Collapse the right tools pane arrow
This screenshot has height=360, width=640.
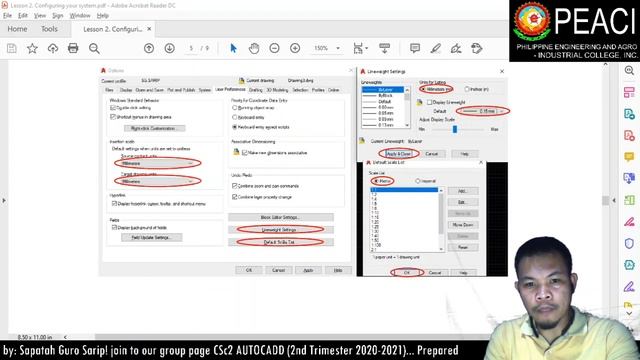point(614,200)
